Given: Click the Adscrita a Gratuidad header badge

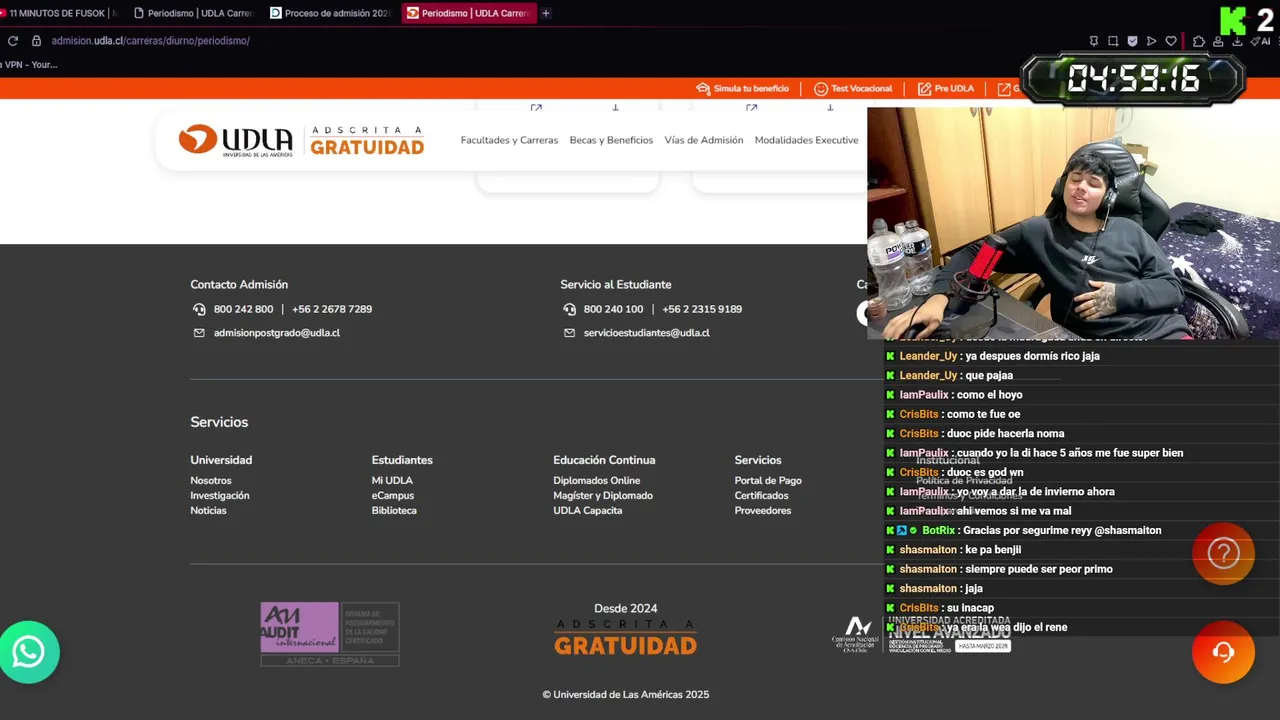Looking at the screenshot, I should tap(367, 140).
